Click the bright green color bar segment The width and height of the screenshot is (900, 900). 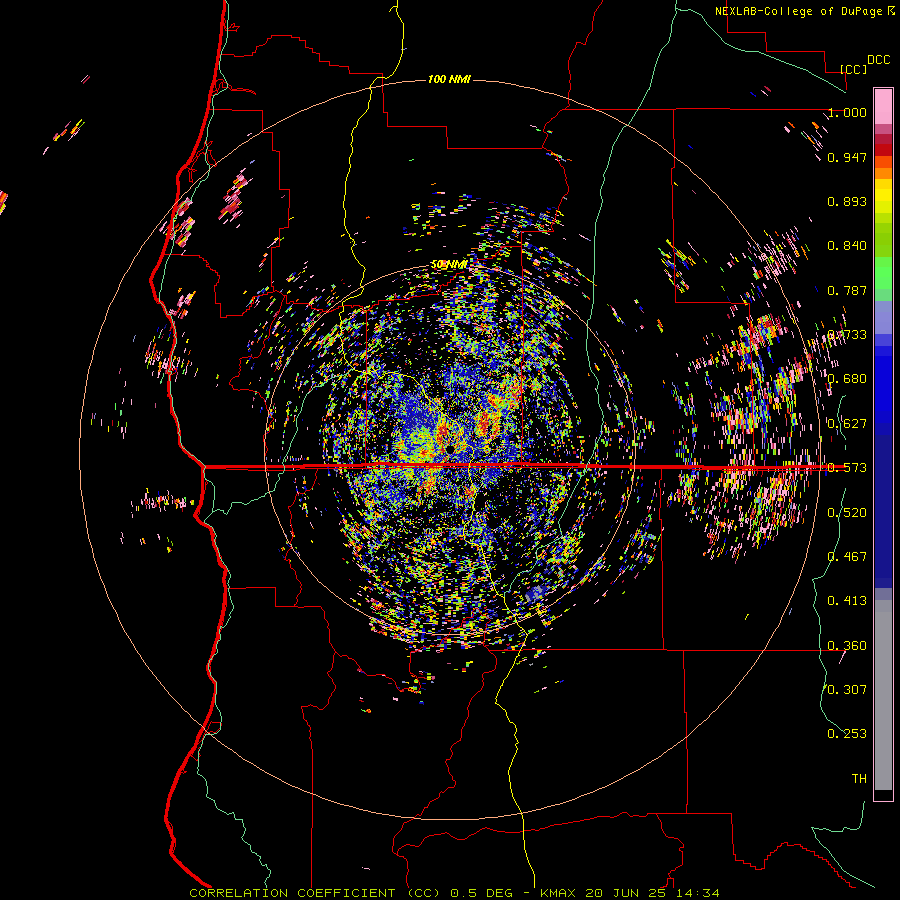click(883, 273)
